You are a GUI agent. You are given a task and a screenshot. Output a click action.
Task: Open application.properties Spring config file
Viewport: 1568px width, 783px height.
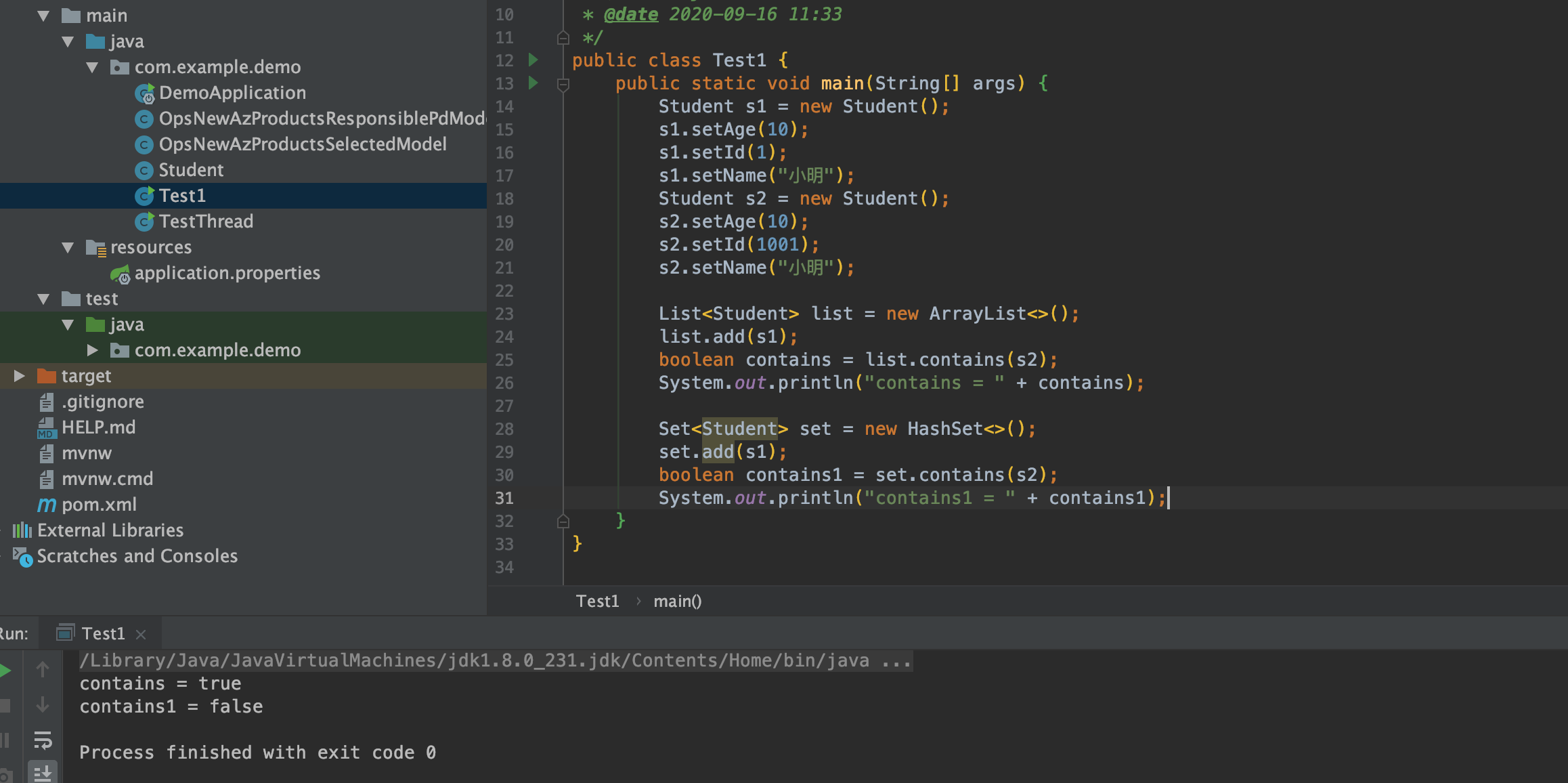tap(227, 273)
